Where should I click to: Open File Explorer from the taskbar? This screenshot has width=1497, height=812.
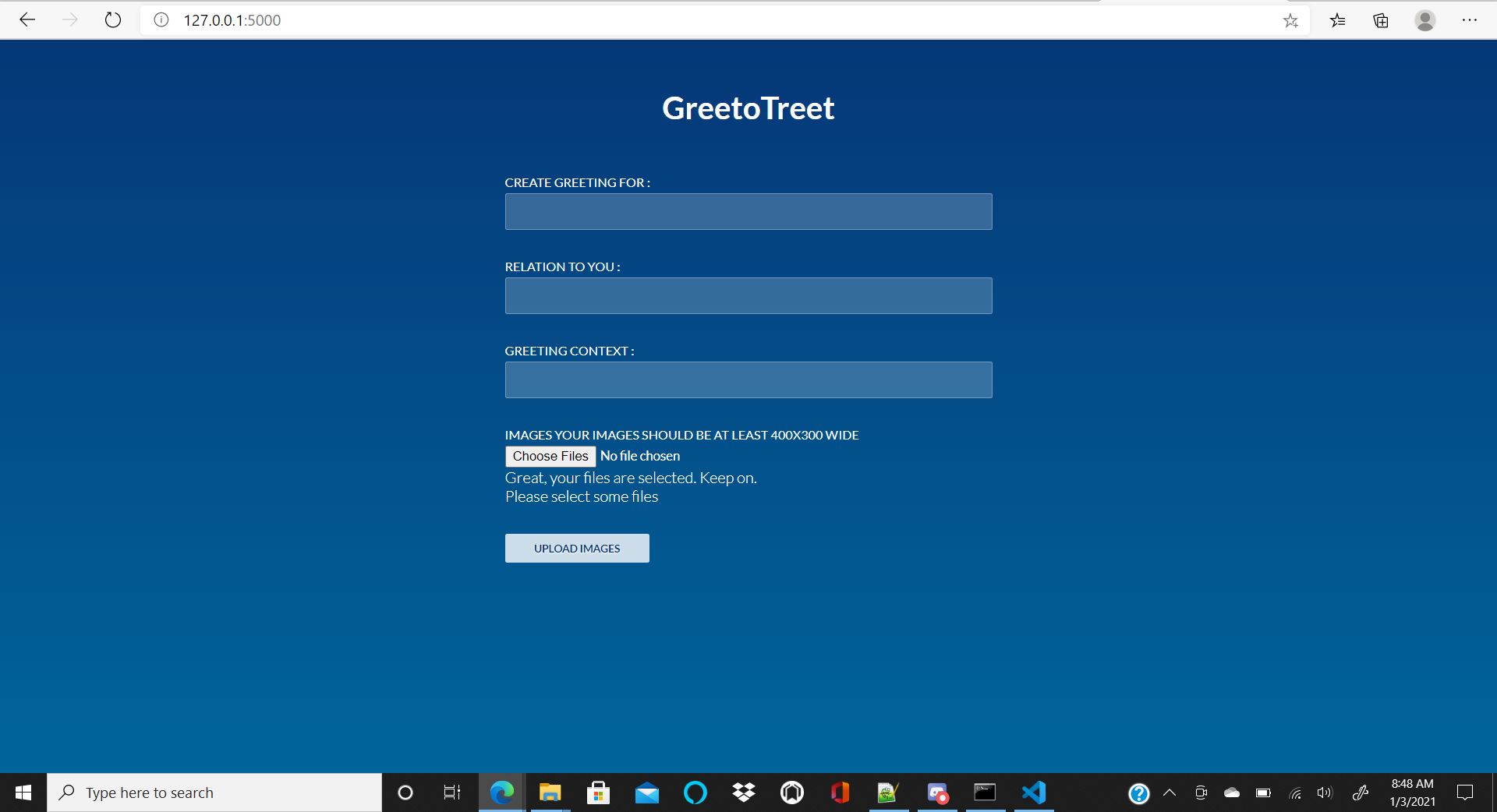tap(550, 793)
